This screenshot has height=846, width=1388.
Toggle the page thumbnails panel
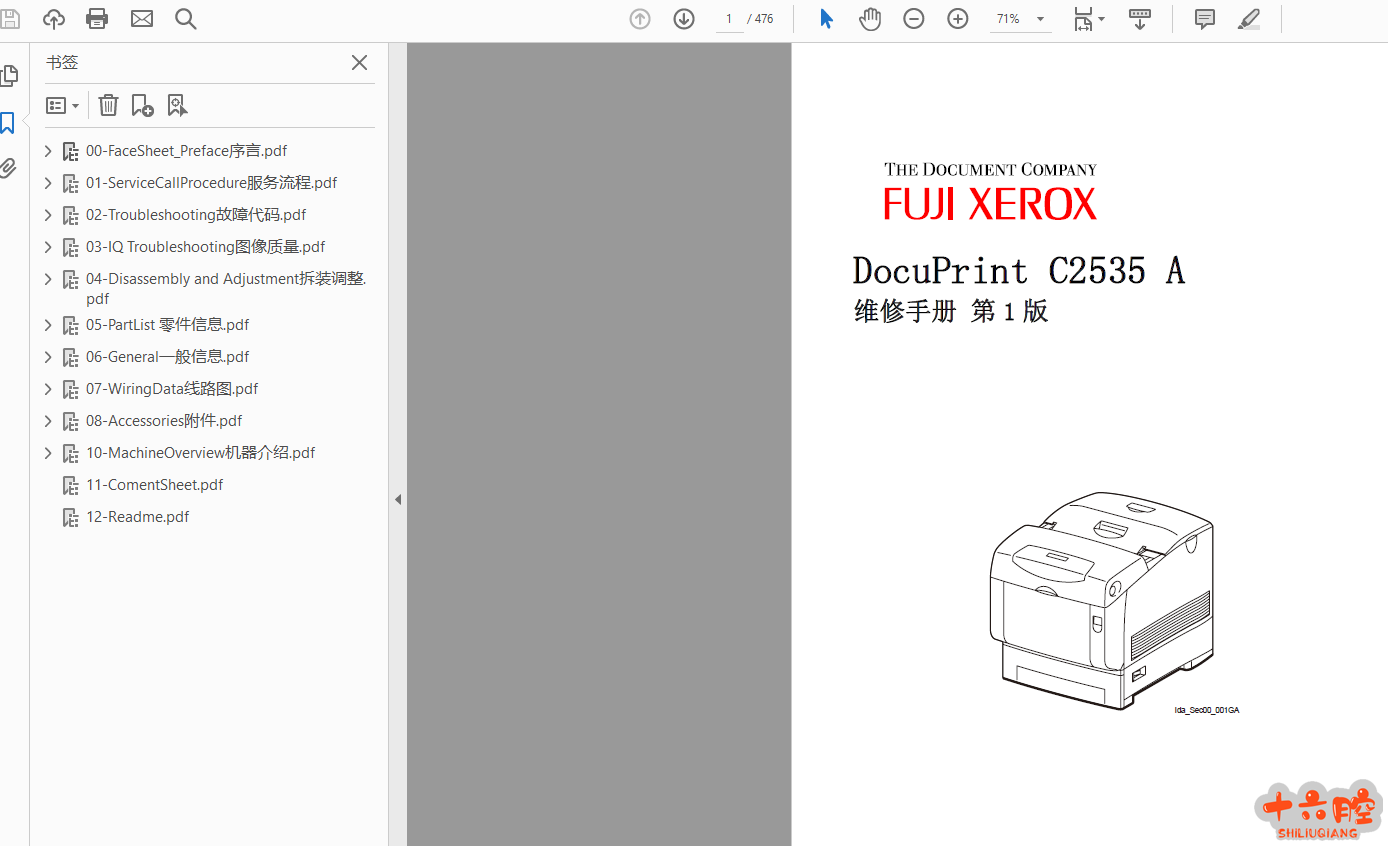coord(9,76)
